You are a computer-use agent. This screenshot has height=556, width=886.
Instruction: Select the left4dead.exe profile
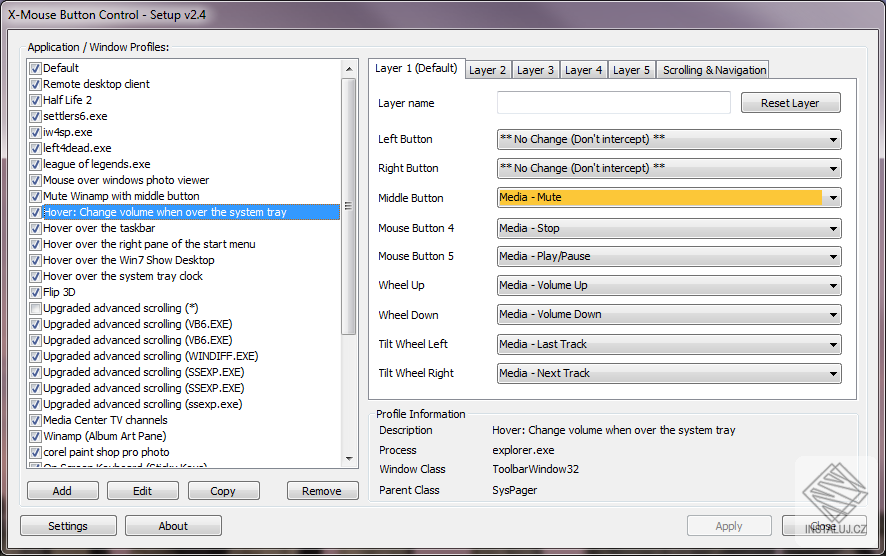(77, 148)
